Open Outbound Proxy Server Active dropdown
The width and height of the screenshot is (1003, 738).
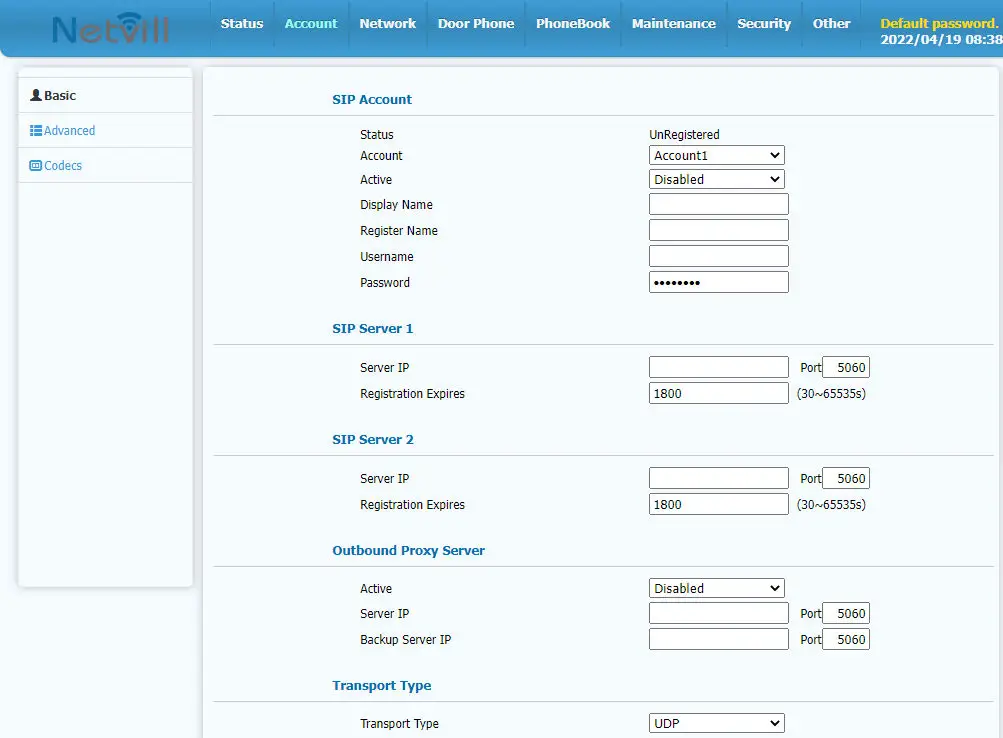click(x=716, y=588)
